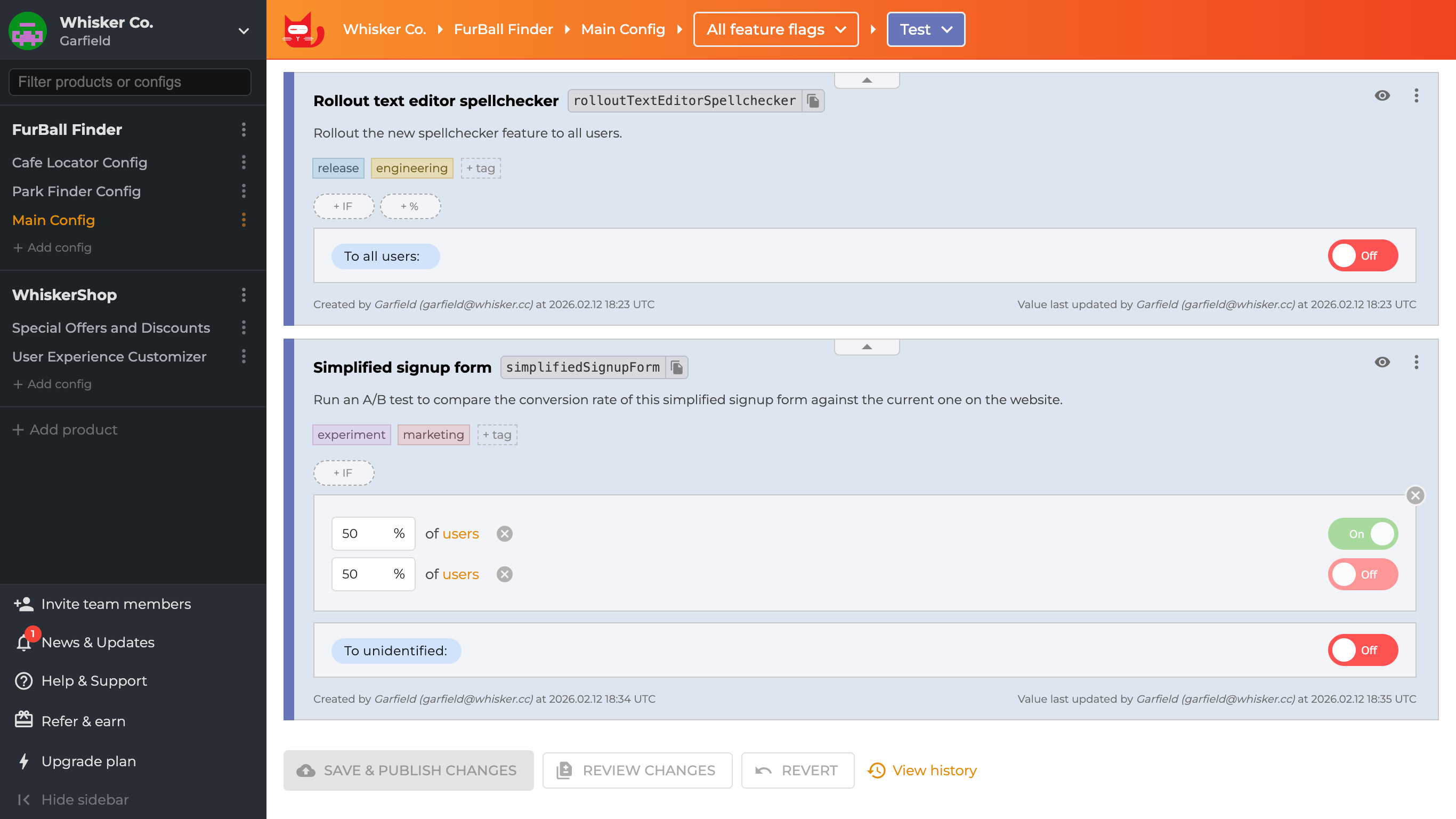This screenshot has width=1456, height=819.
Task: Copy the rolloutTextEditorSpellchecker key
Action: [x=813, y=100]
